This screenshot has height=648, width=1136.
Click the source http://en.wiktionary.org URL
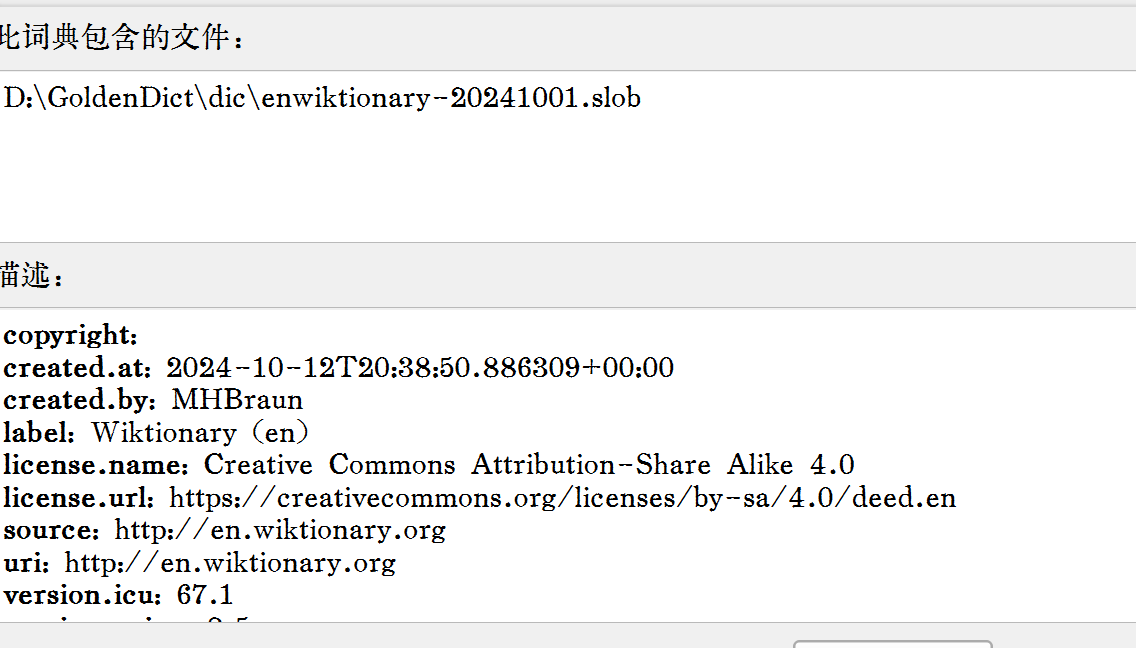tap(280, 531)
